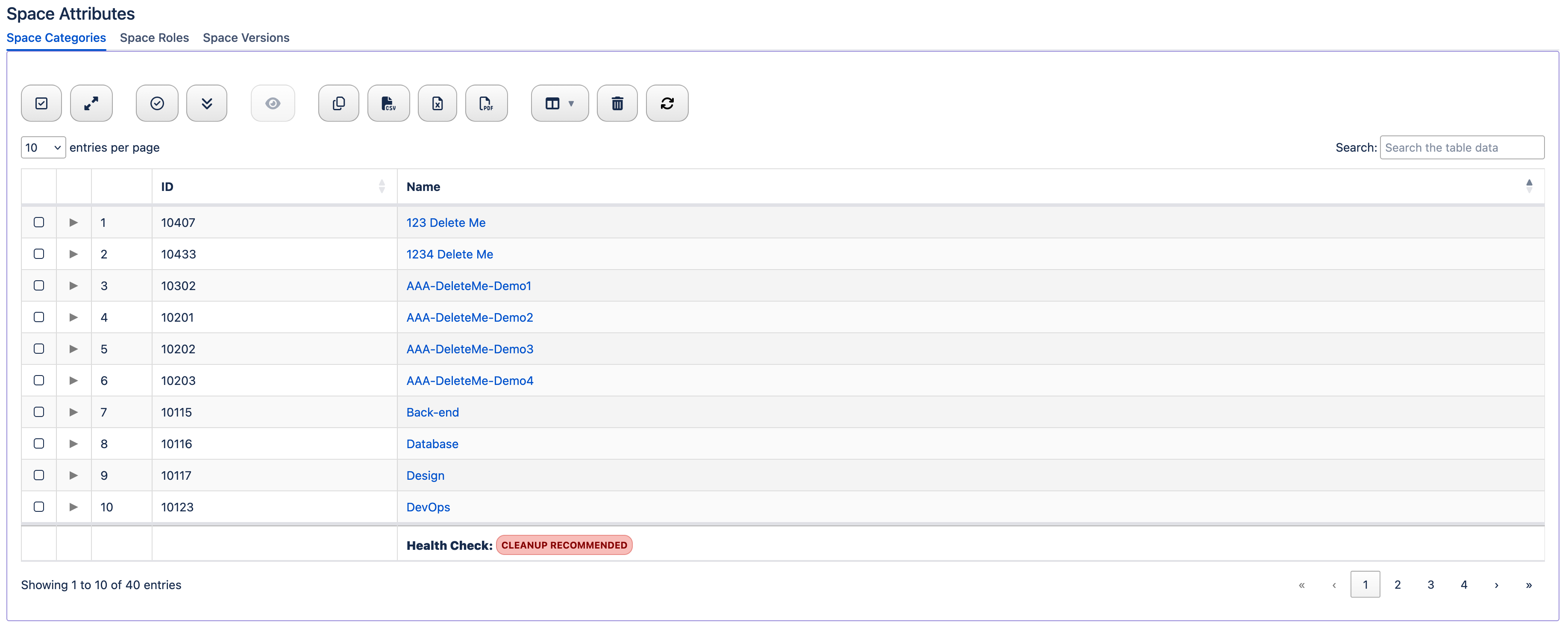This screenshot has width=1568, height=628.
Task: Switch to the Space Roles tab
Action: (x=154, y=38)
